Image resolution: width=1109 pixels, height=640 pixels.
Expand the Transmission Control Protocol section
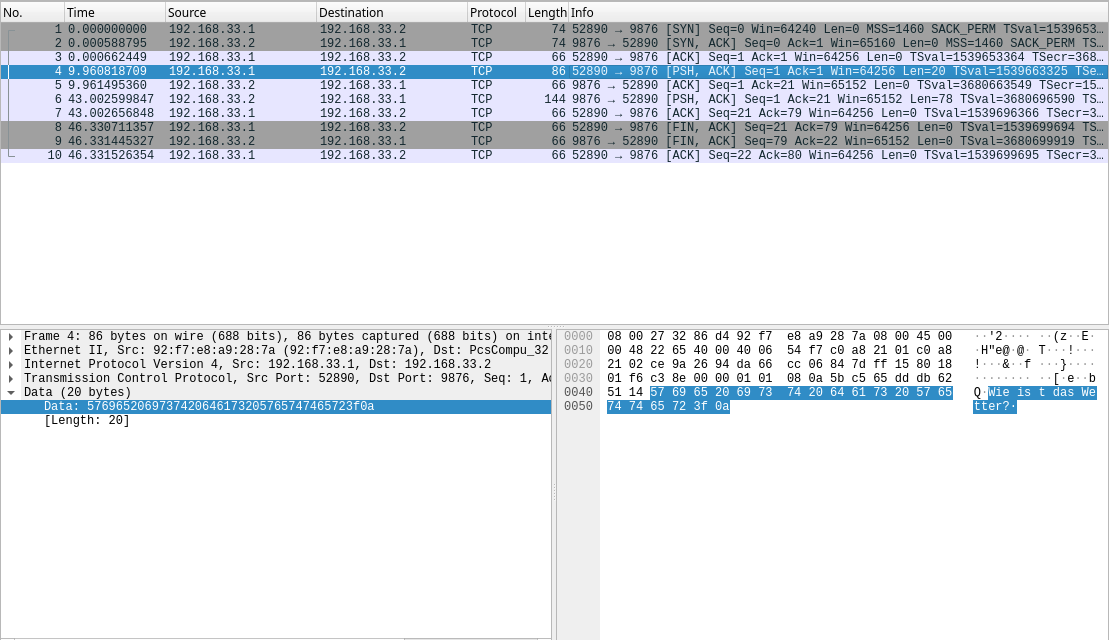[x=9, y=378]
